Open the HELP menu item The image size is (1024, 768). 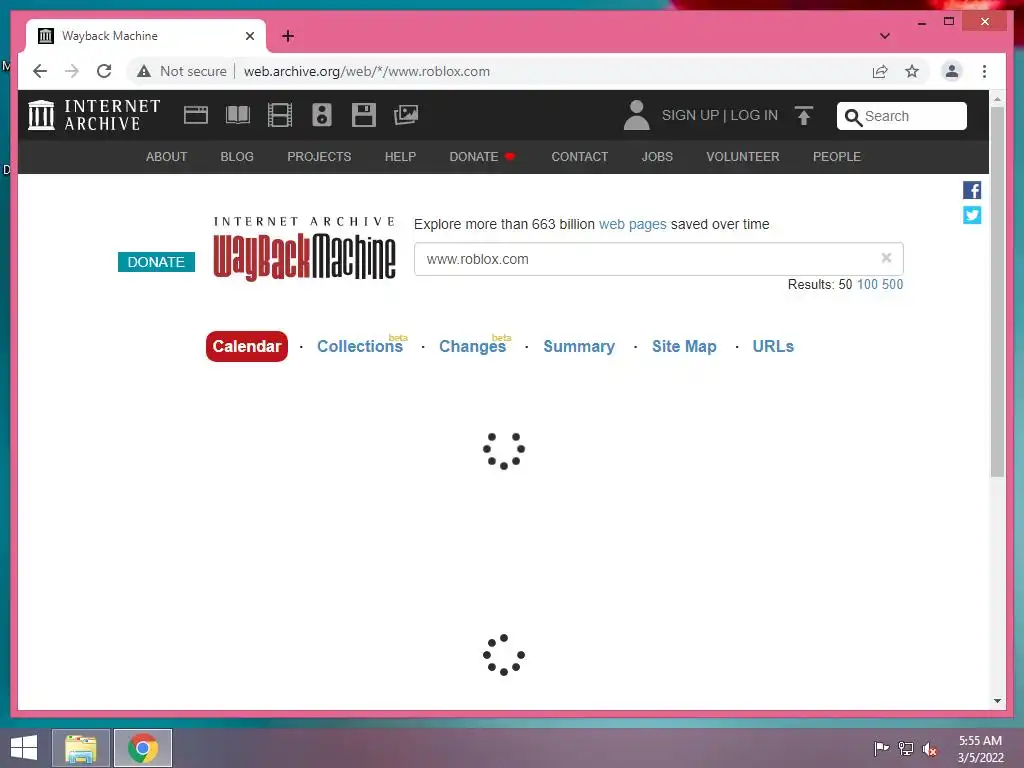400,157
